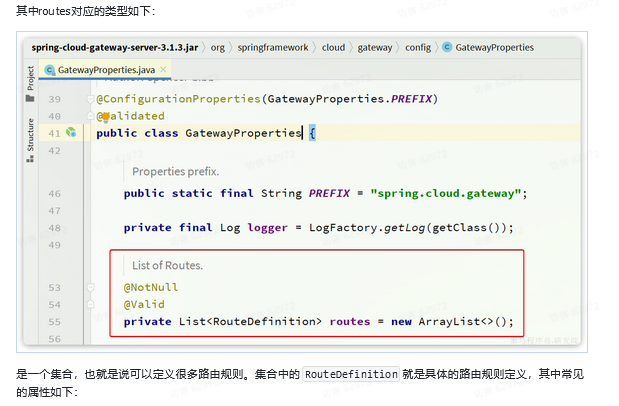The height and width of the screenshot is (406, 619).
Task: Click the class icon on GatewayProperties.java tab
Action: pyautogui.click(x=50, y=70)
